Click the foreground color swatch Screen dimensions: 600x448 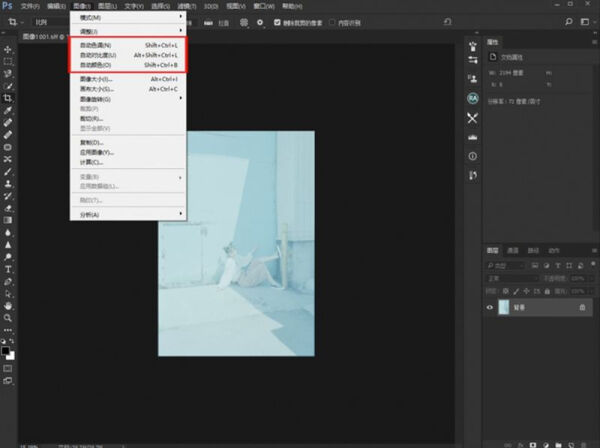[x=5, y=350]
